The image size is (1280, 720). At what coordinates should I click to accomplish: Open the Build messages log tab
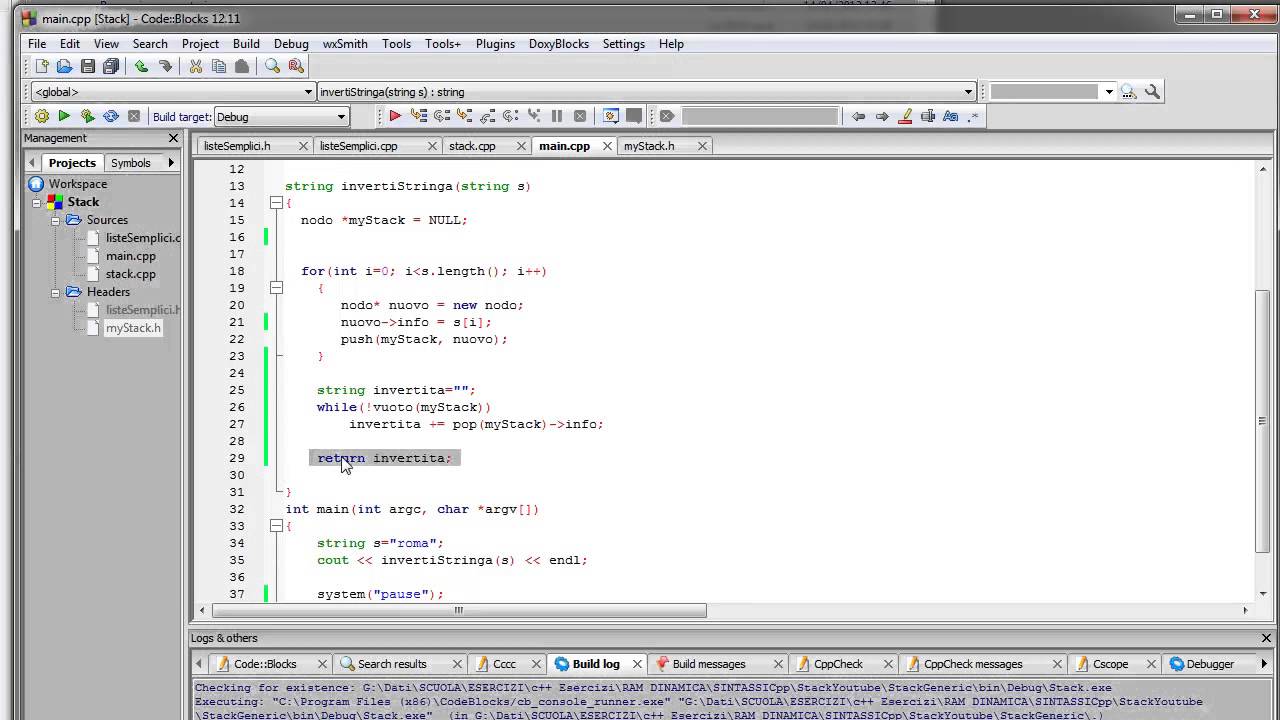[x=709, y=664]
